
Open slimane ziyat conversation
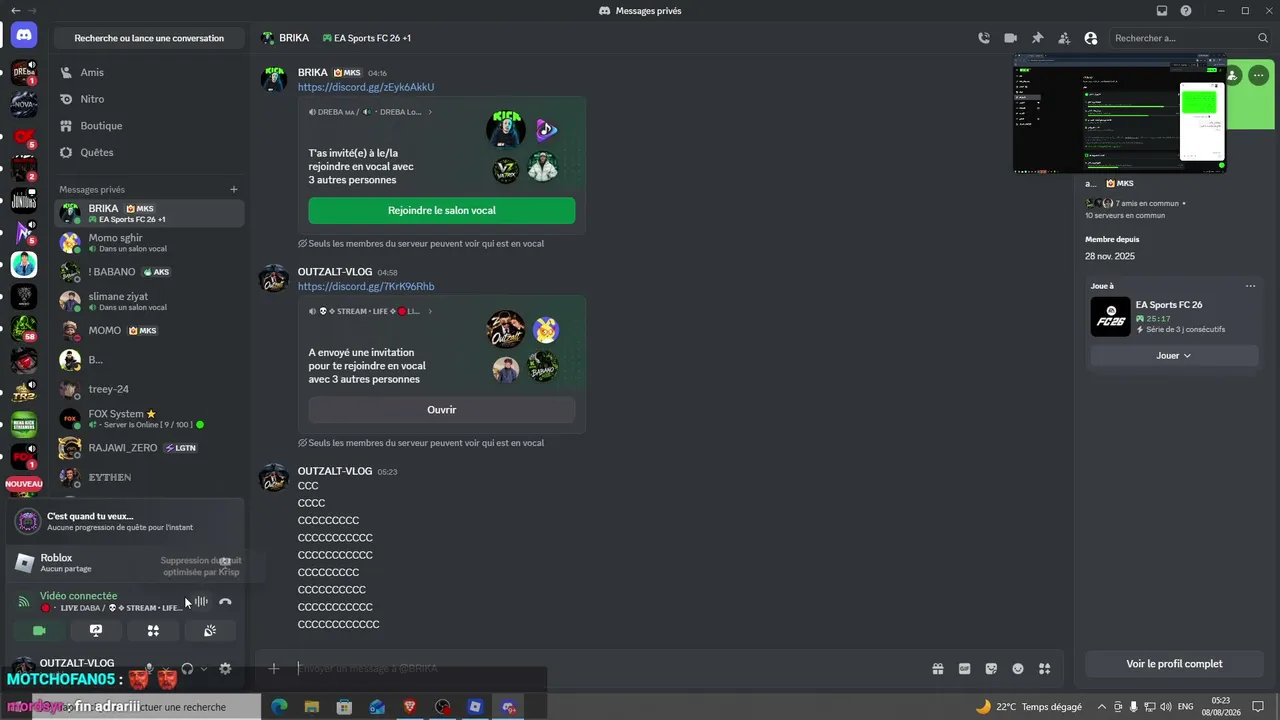149,301
